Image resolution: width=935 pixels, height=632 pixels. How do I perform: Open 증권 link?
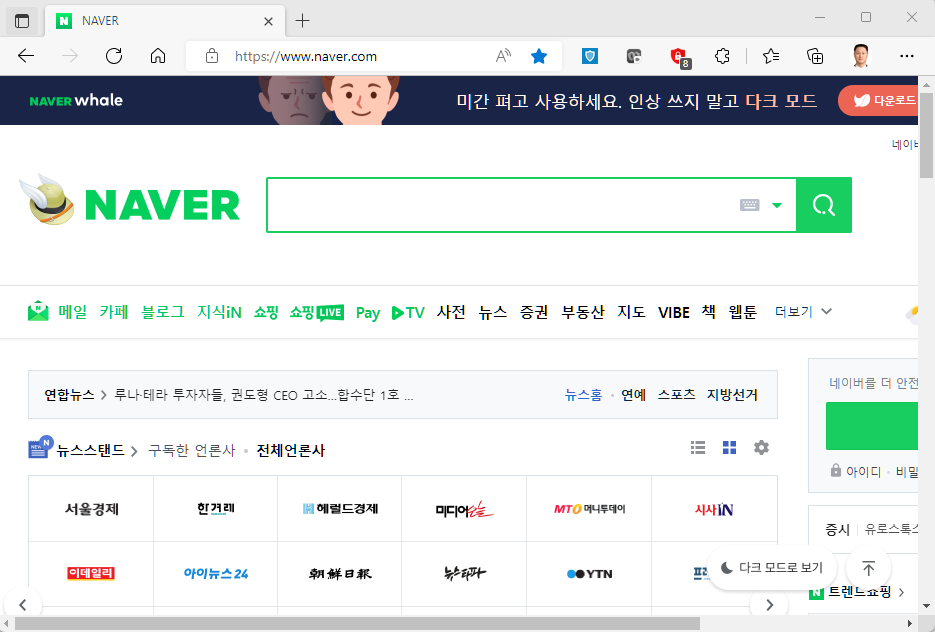coord(534,312)
